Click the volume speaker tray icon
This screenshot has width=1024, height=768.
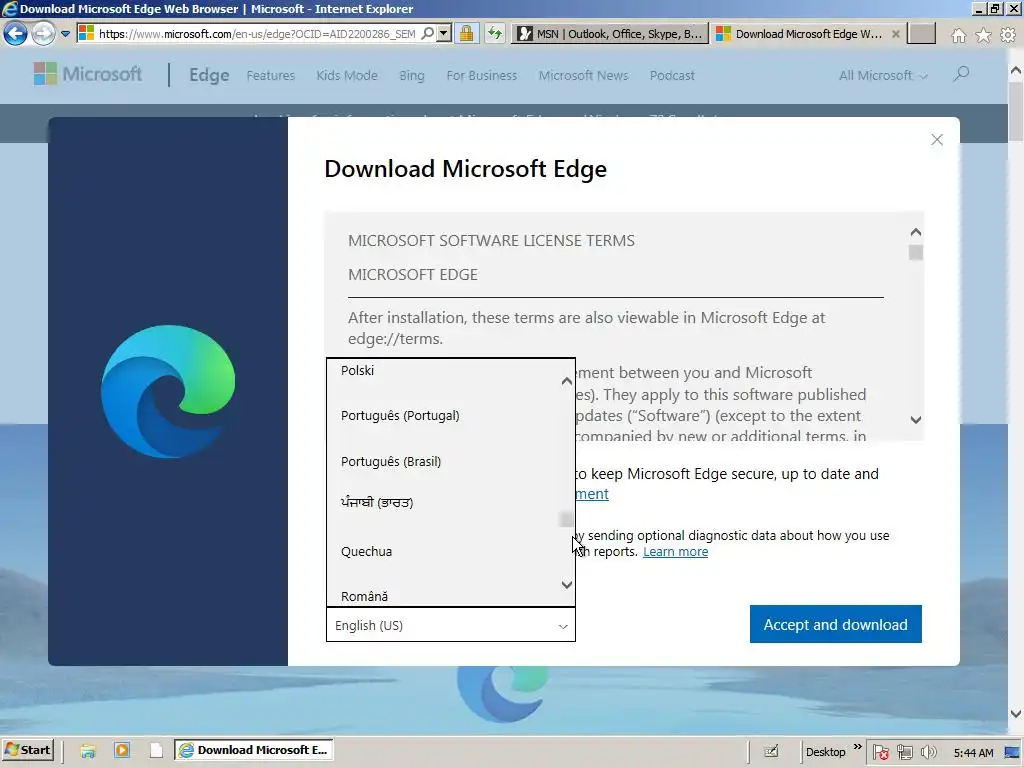928,753
